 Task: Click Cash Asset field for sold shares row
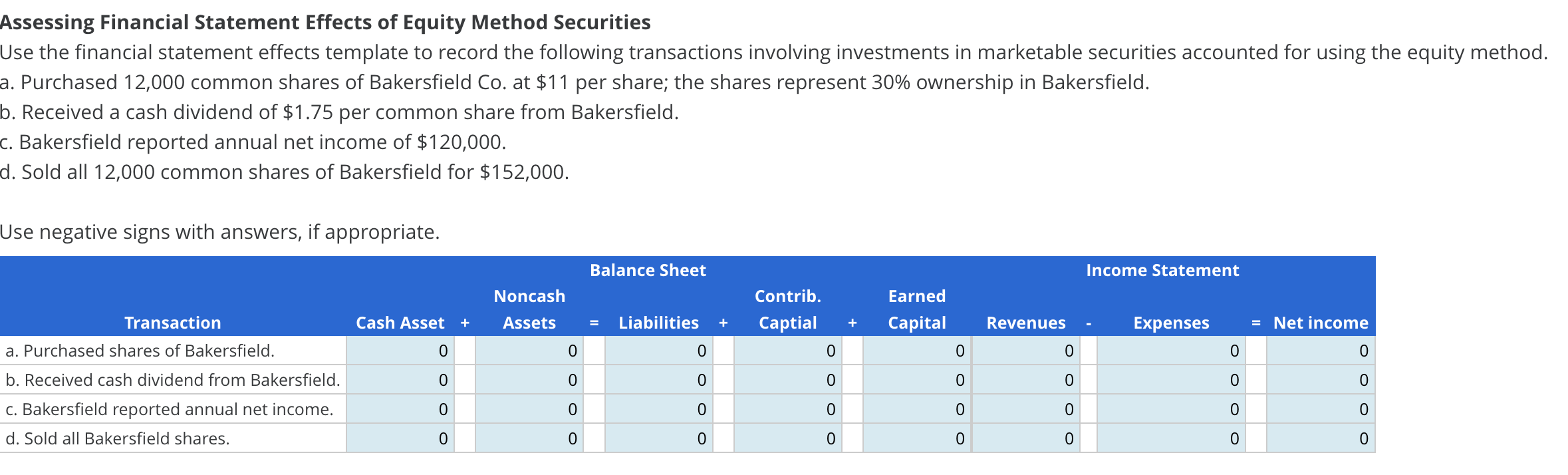pyautogui.click(x=400, y=438)
